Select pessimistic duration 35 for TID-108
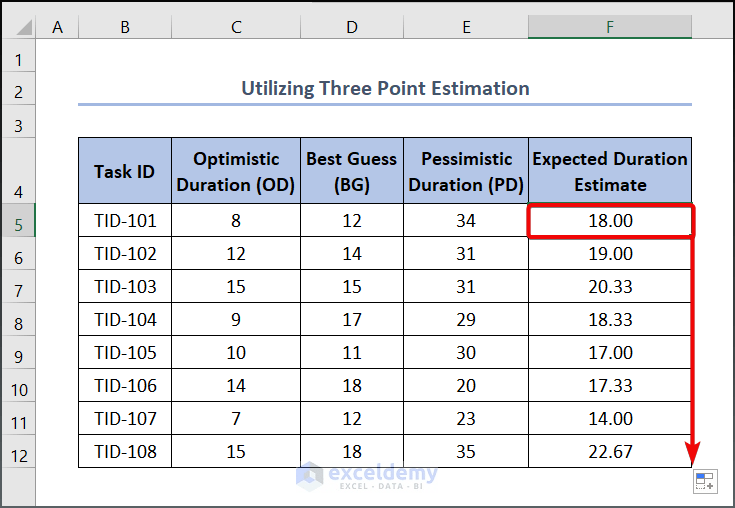Screen dimensions: 735x508 [x=466, y=451]
